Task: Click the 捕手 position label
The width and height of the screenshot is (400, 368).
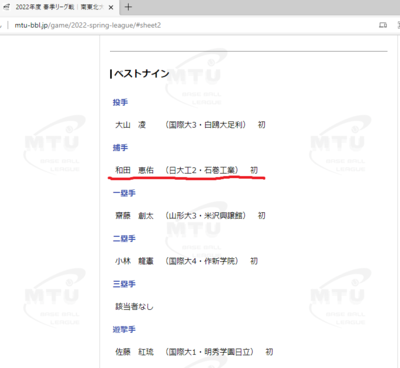Action: point(120,148)
